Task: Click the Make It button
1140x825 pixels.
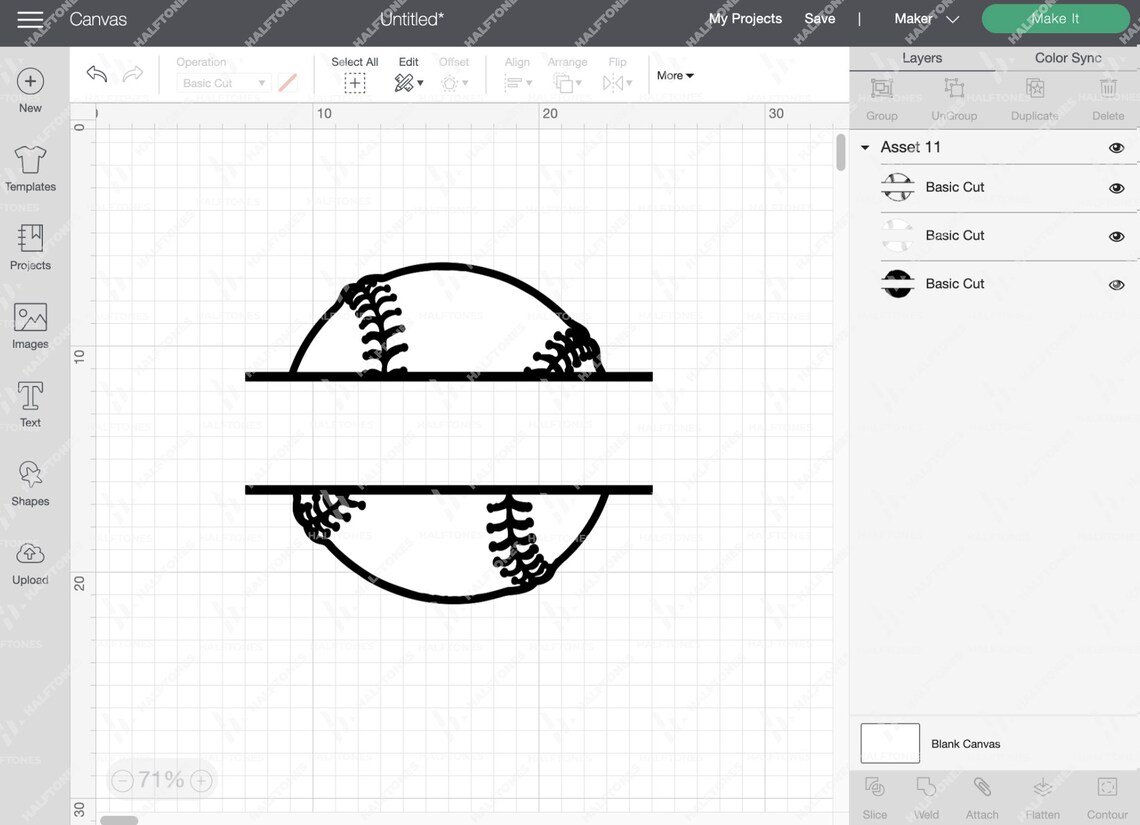Action: point(1055,18)
